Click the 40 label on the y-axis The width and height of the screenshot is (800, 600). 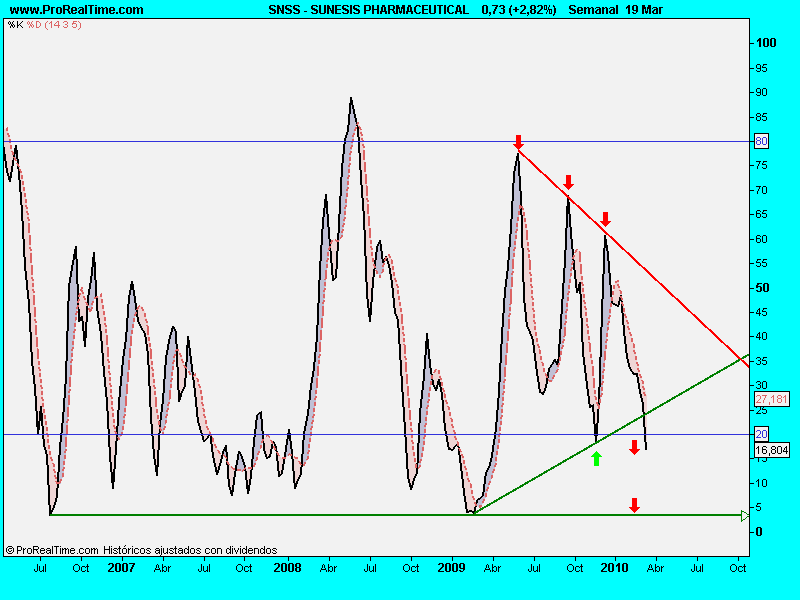[761, 336]
